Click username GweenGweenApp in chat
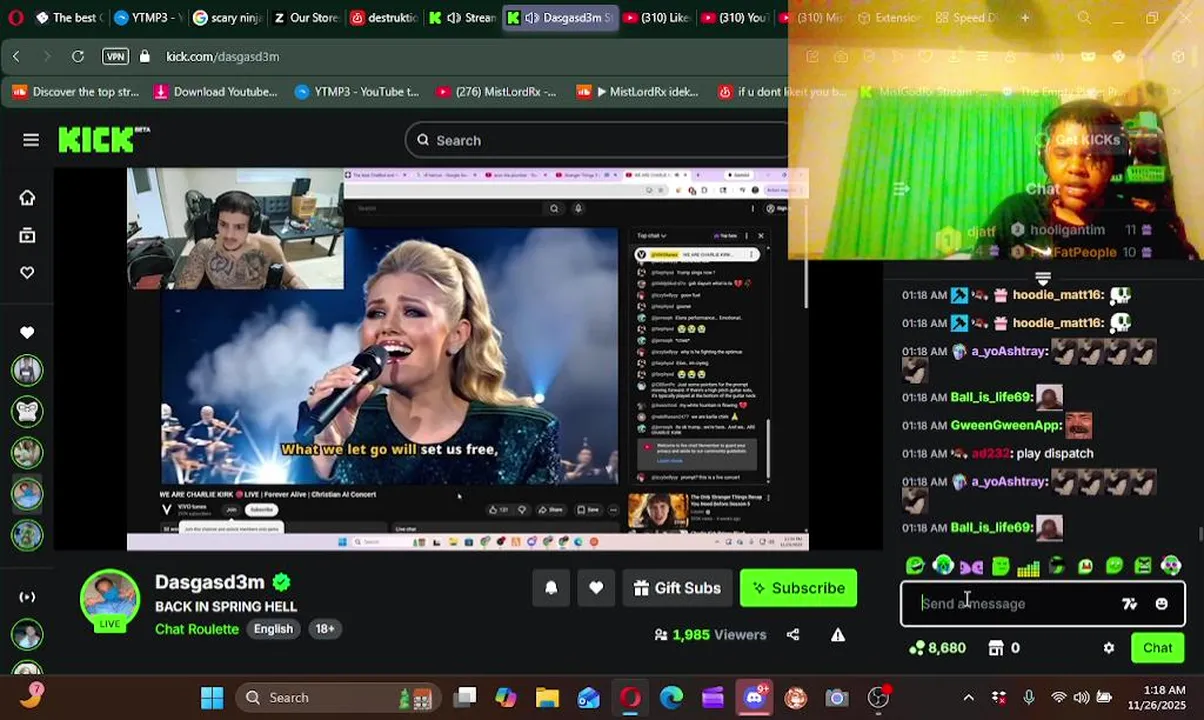1204x720 pixels. click(x=1006, y=425)
